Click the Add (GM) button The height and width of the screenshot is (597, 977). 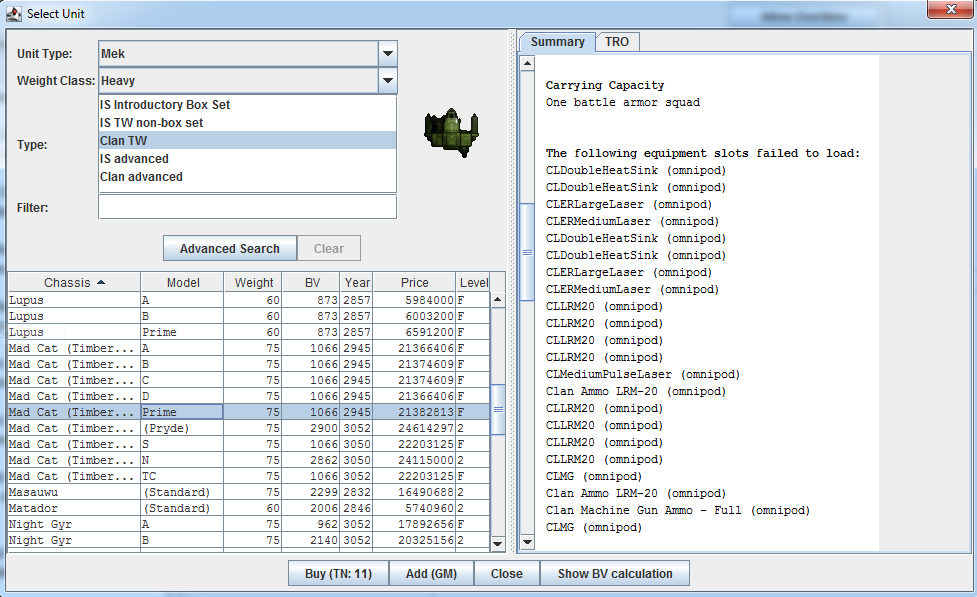click(x=431, y=573)
